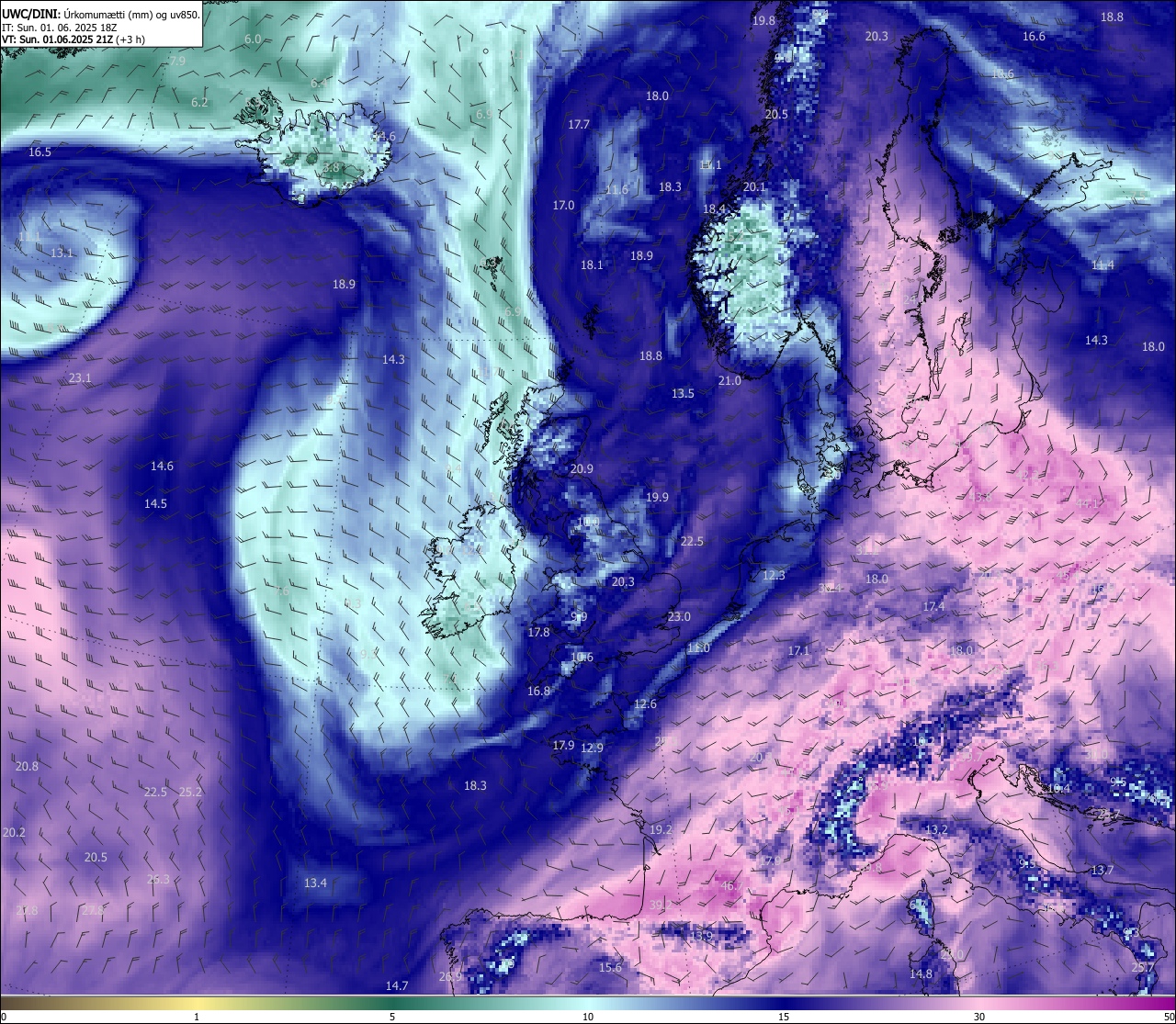Click the 19.8 value at top
This screenshot has height=1024, width=1176.
(763, 21)
